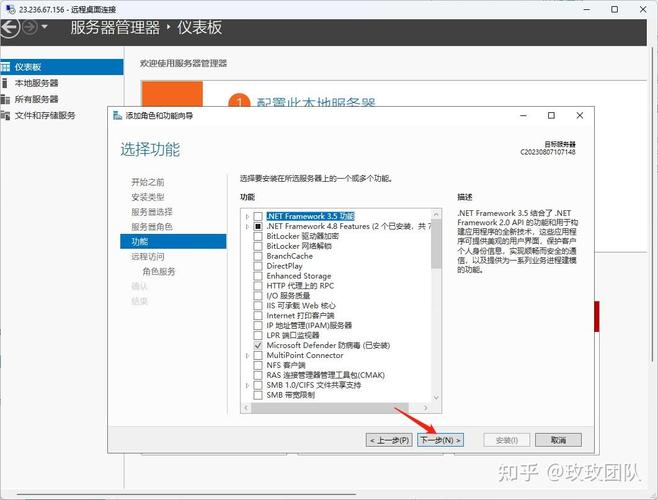Check MultiPoint Connector checkbox
Image resolution: width=658 pixels, height=500 pixels.
click(258, 356)
